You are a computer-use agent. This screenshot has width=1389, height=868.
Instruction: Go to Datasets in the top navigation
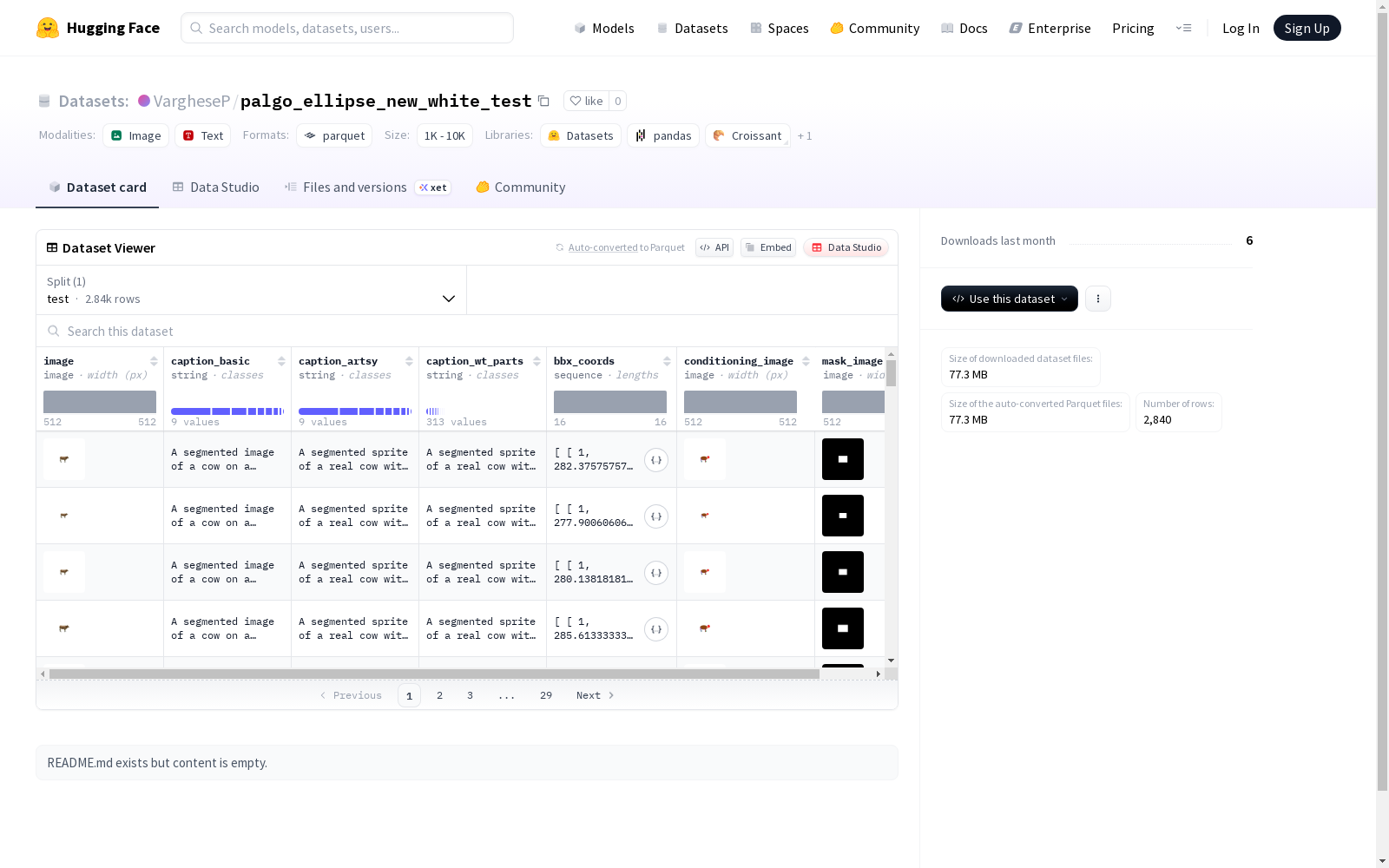[693, 28]
